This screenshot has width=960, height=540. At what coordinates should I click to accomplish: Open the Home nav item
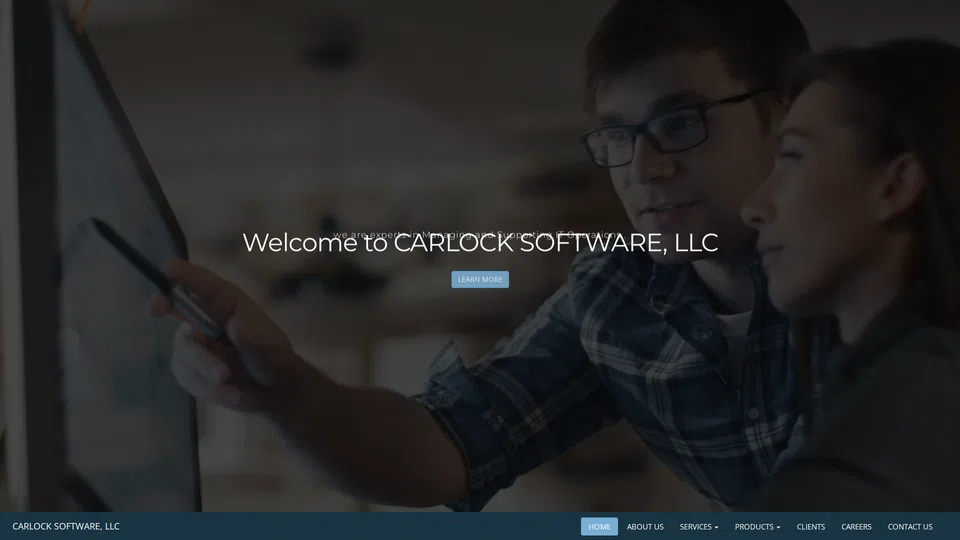[599, 527]
